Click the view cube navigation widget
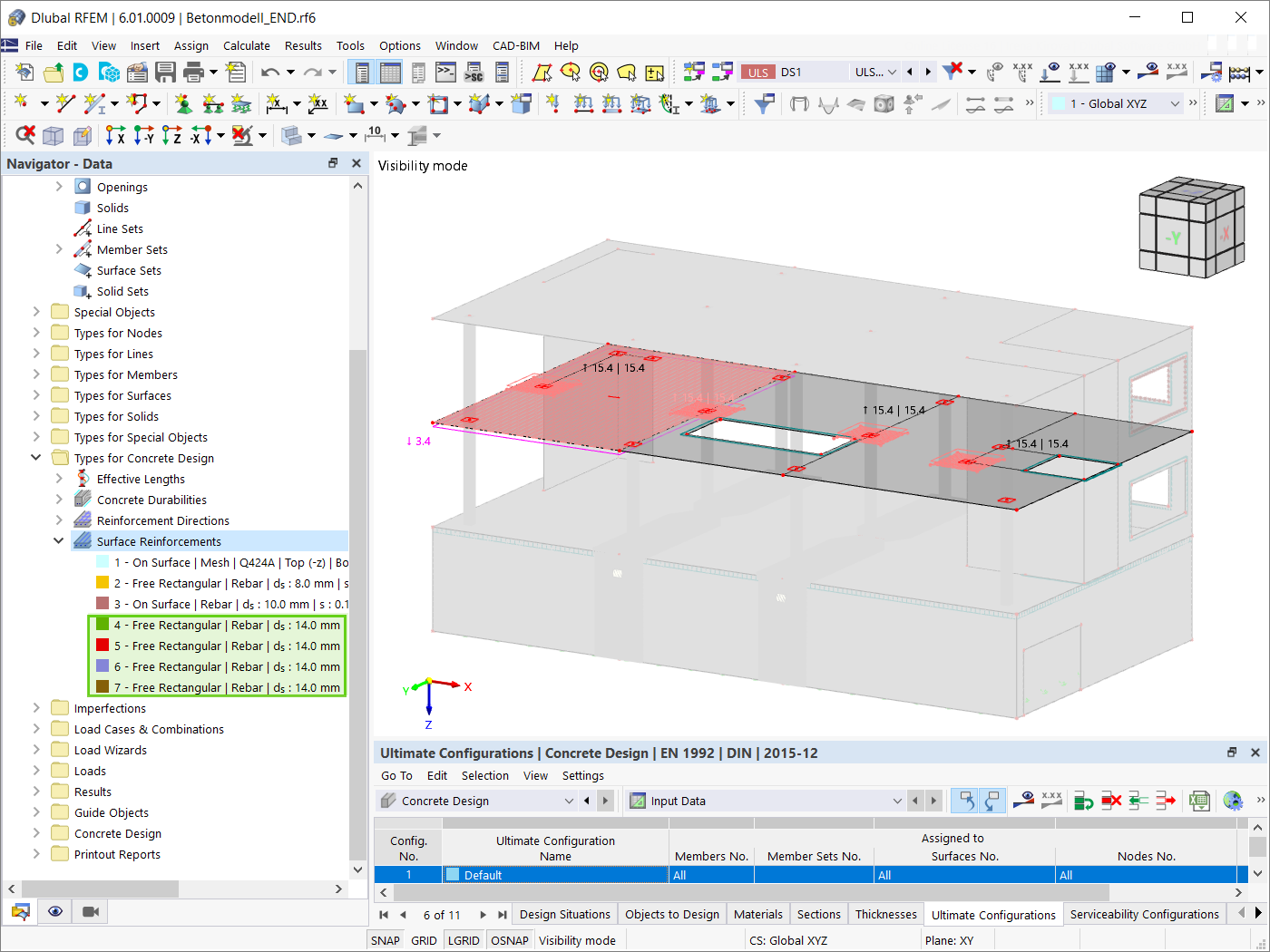The image size is (1270, 952). click(x=1191, y=227)
